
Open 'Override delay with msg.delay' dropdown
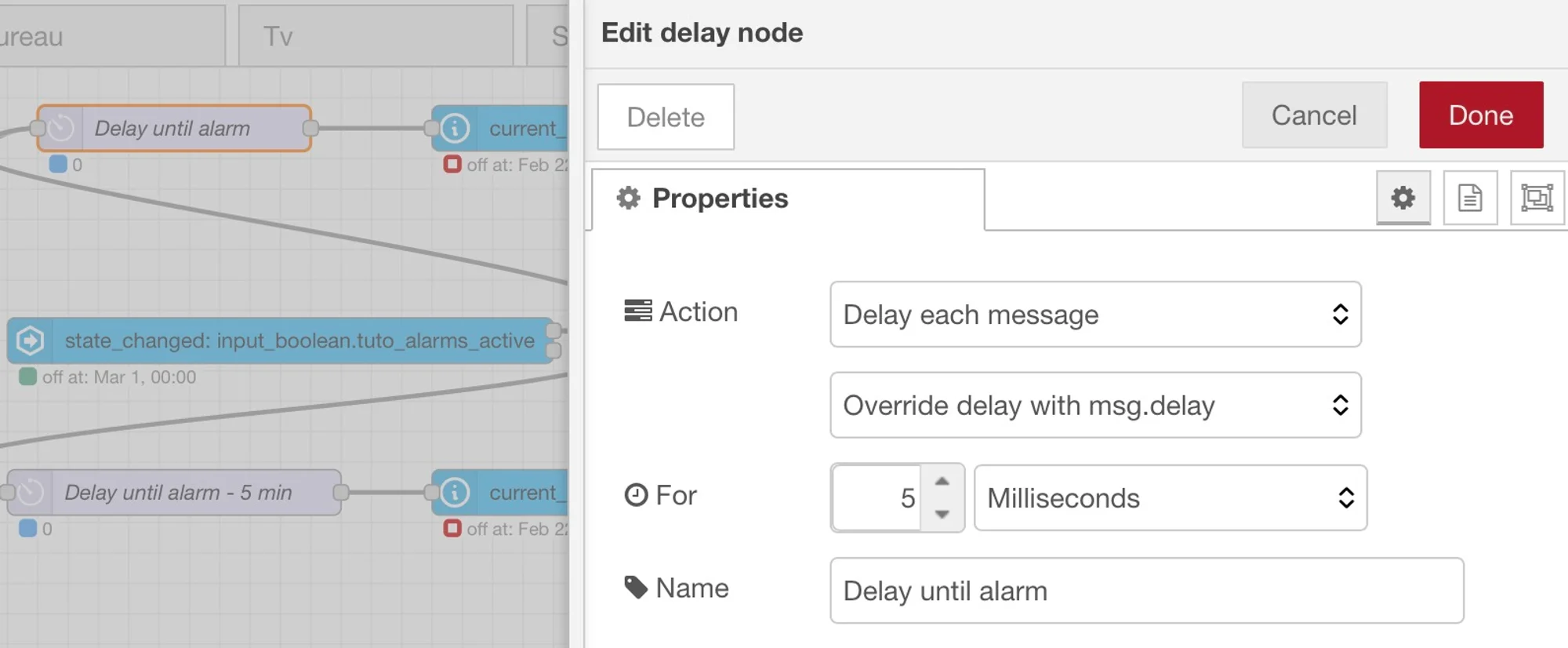(x=1094, y=405)
